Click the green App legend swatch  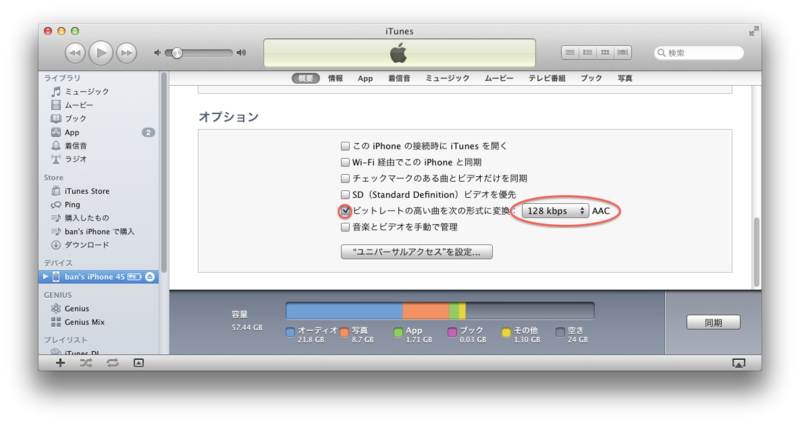(398, 333)
